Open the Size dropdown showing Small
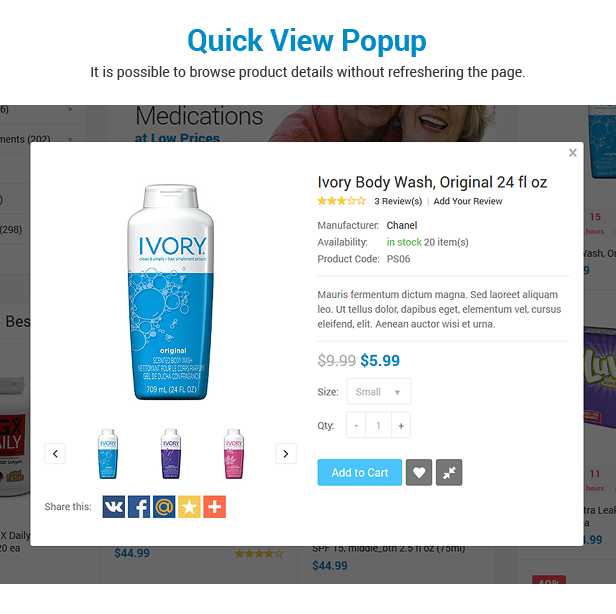The image size is (616, 614). pyautogui.click(x=379, y=391)
